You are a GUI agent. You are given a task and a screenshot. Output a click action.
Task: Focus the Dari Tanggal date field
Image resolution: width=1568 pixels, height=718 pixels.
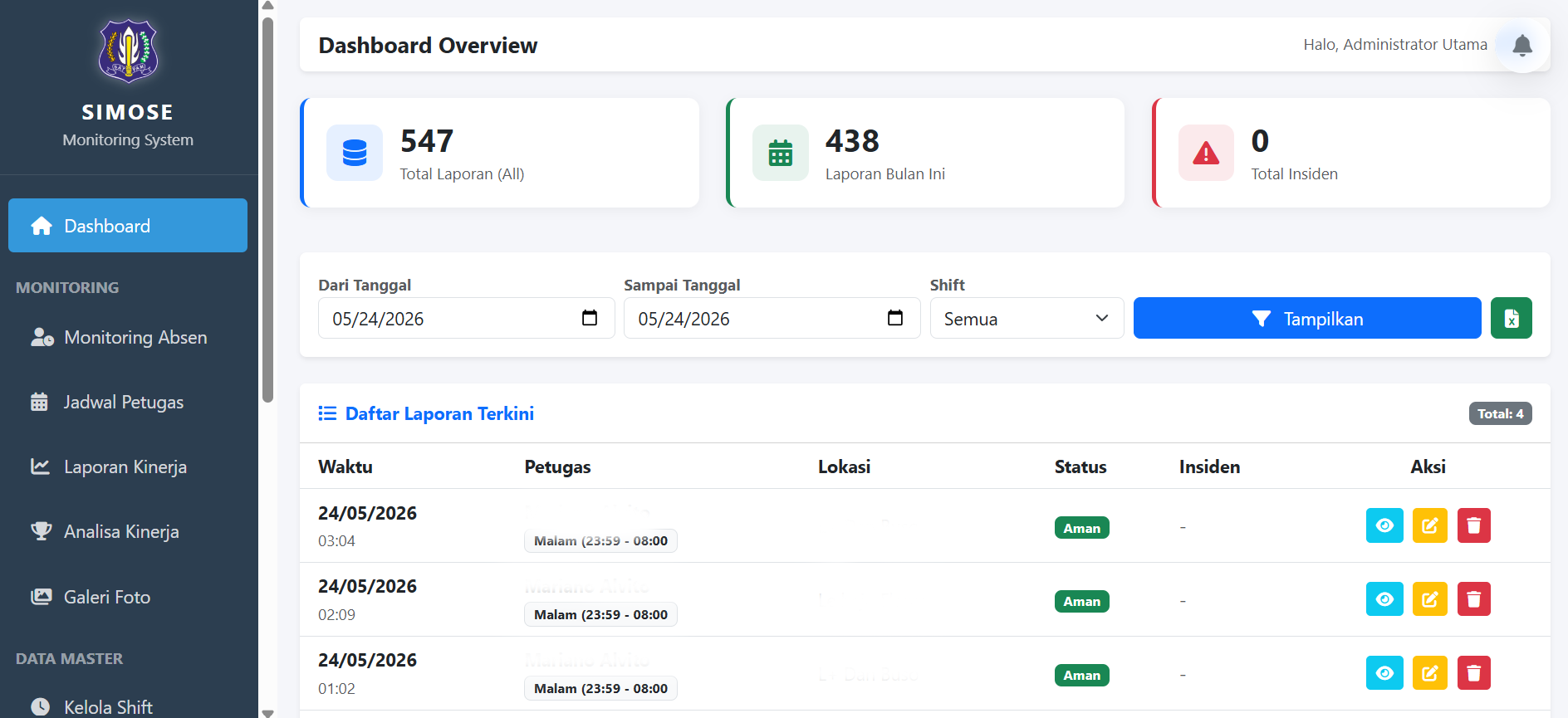466,318
